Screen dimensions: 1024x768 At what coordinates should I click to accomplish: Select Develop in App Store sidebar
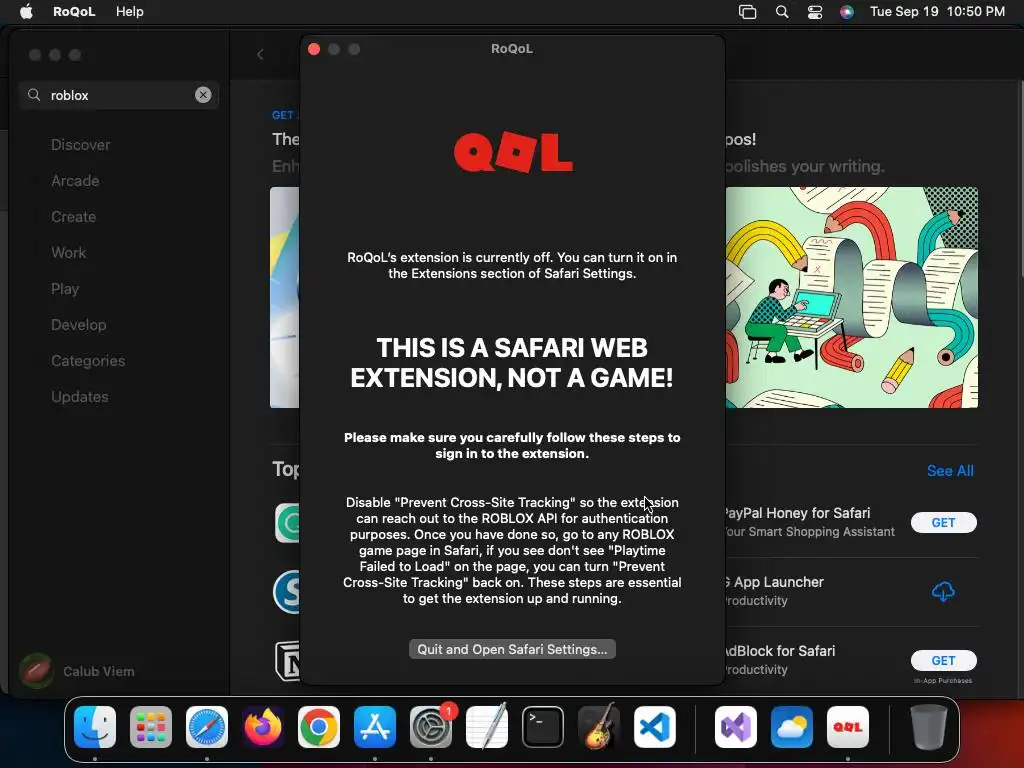[78, 325]
